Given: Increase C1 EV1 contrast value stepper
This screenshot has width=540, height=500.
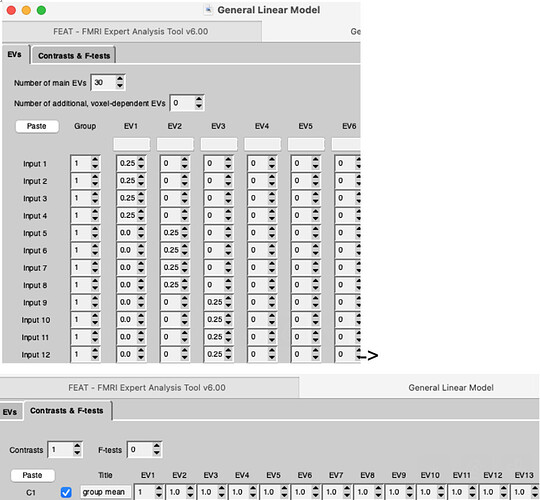Looking at the screenshot, I should (x=159, y=489).
